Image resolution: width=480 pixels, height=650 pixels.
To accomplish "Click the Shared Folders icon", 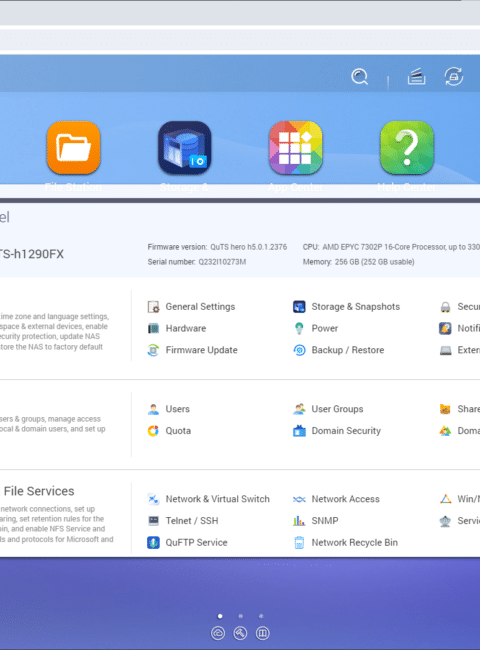I will 445,409.
